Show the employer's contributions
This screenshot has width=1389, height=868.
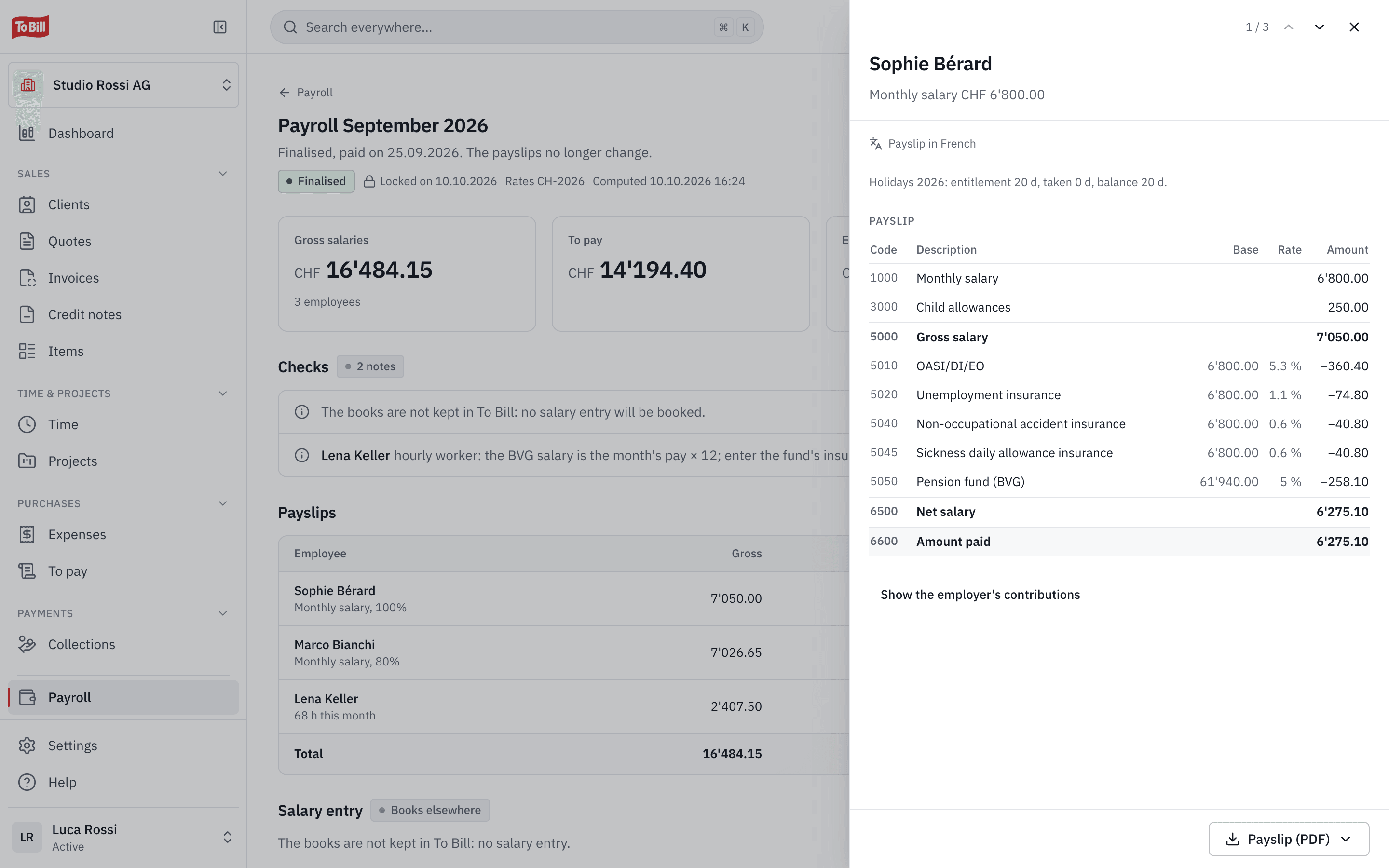980,595
